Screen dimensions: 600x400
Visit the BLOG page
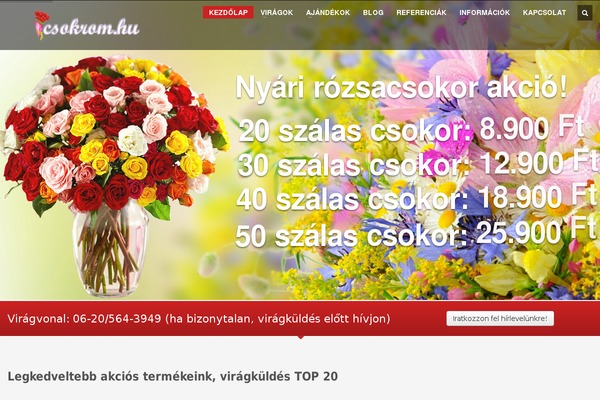click(373, 13)
